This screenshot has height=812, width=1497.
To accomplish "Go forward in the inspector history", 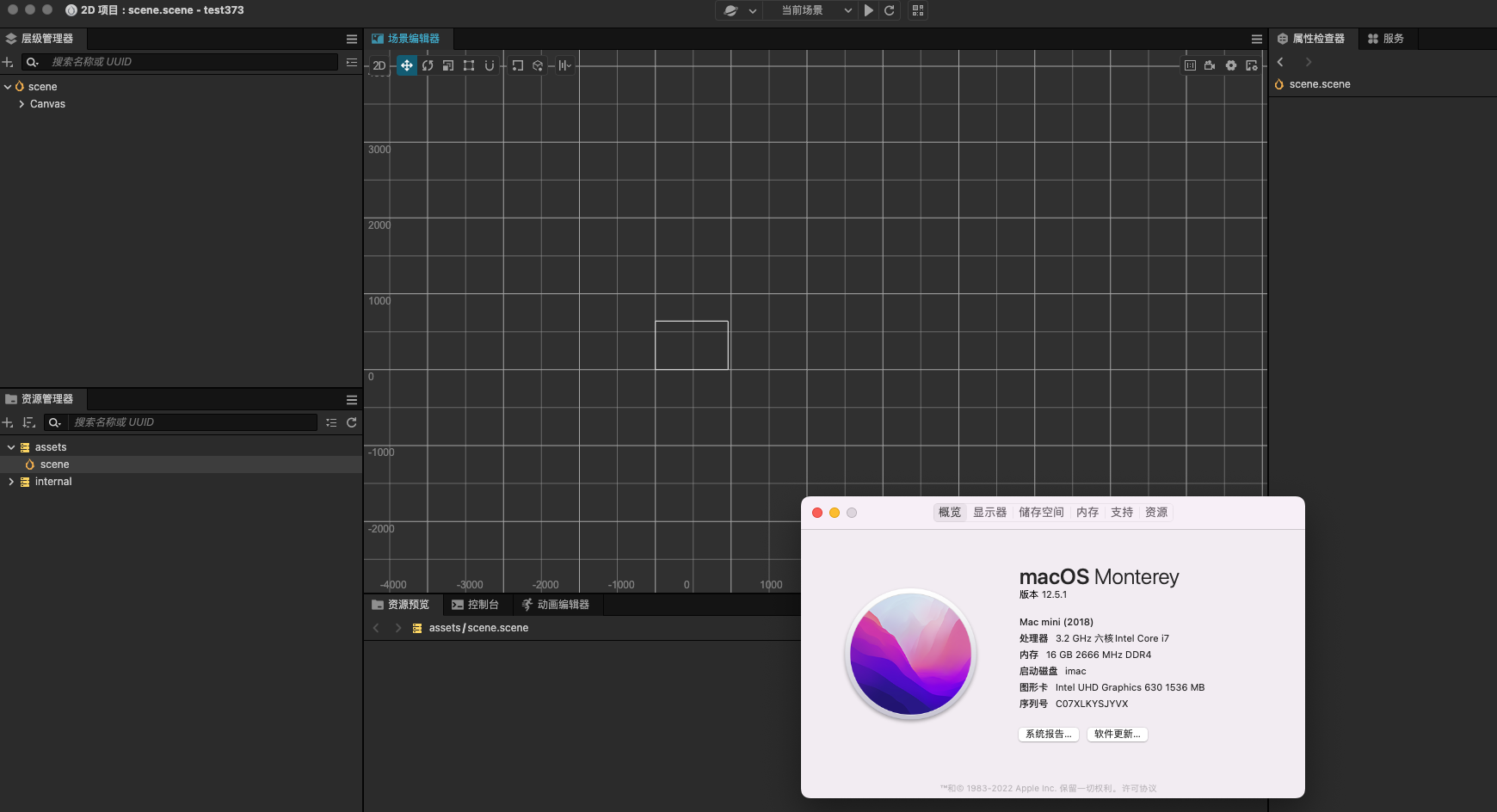I will tap(1309, 62).
